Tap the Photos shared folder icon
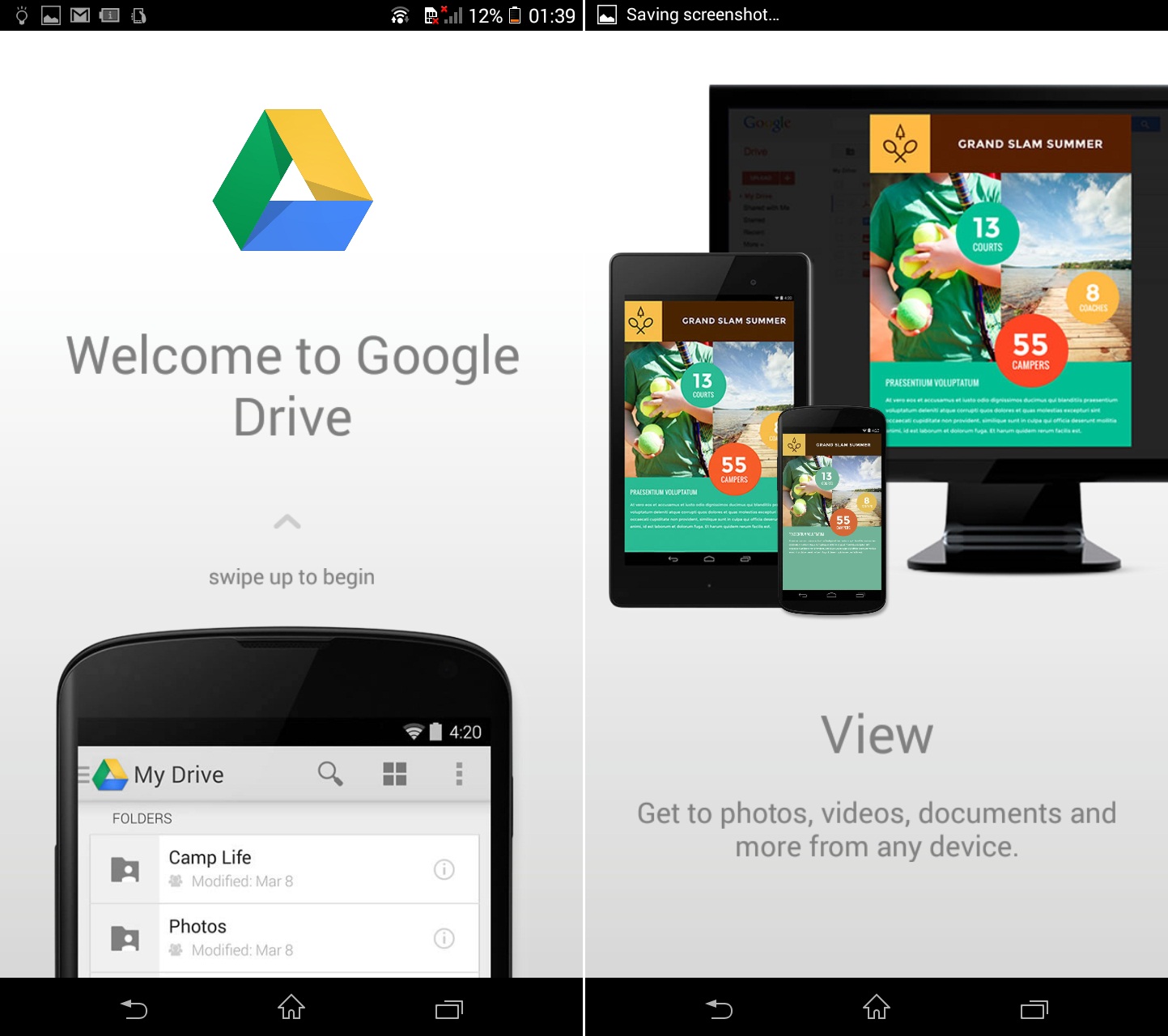The height and width of the screenshot is (1036, 1168). [x=125, y=938]
